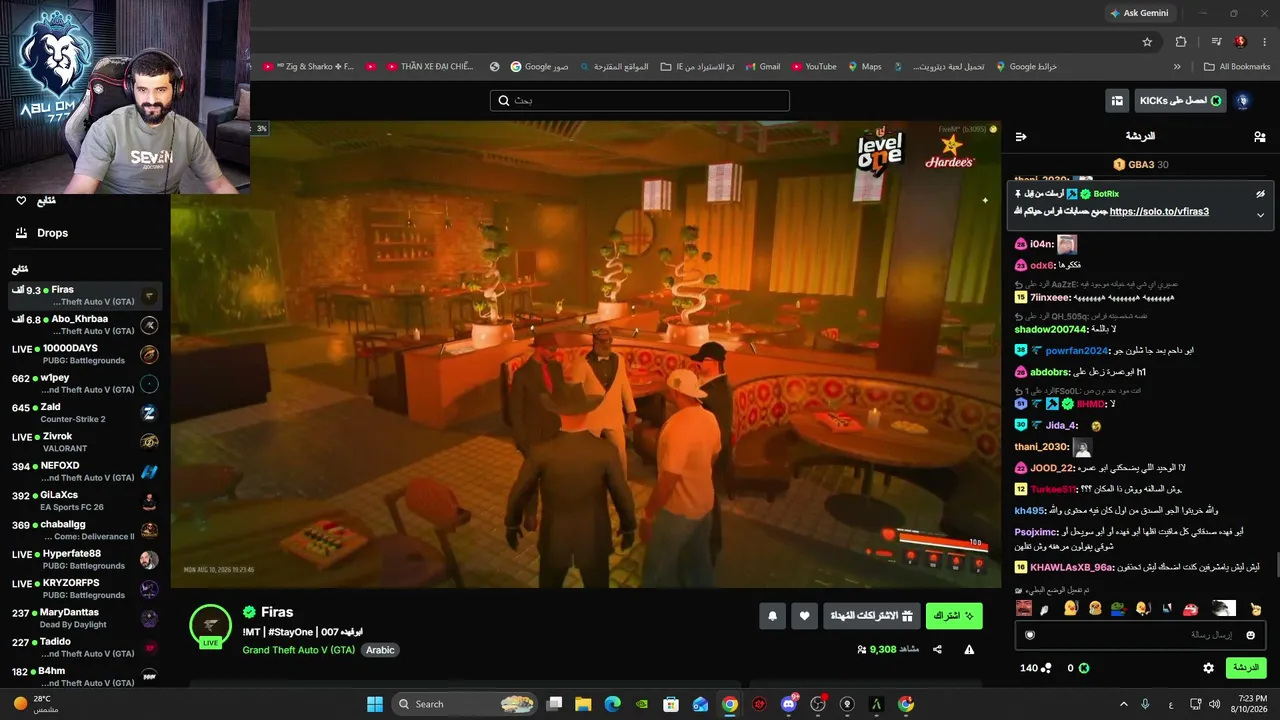
Task: Open the Maps bookmark
Action: tap(865, 67)
